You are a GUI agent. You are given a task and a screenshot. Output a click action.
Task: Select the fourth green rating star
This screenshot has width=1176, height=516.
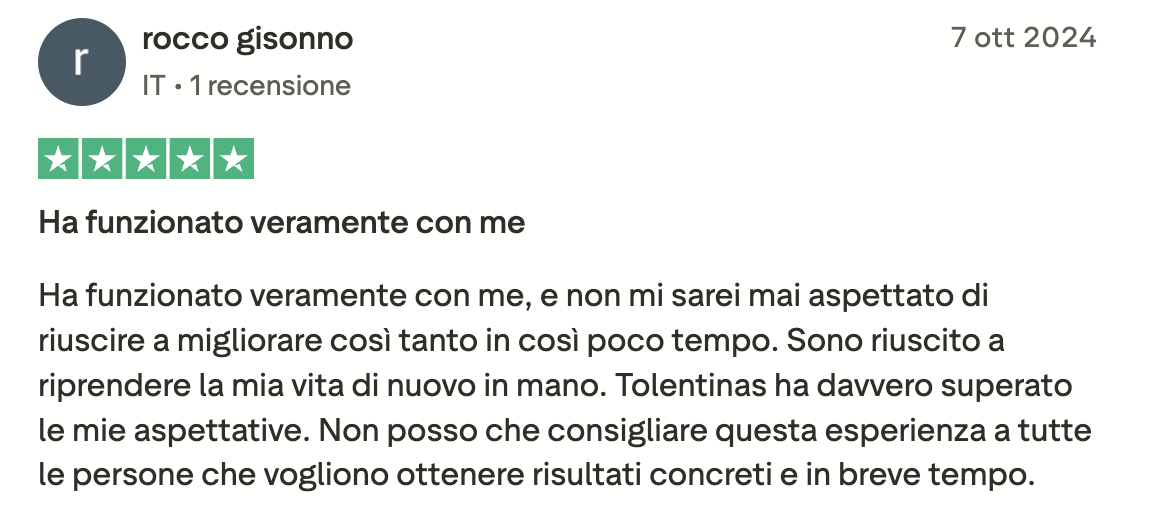point(190,160)
